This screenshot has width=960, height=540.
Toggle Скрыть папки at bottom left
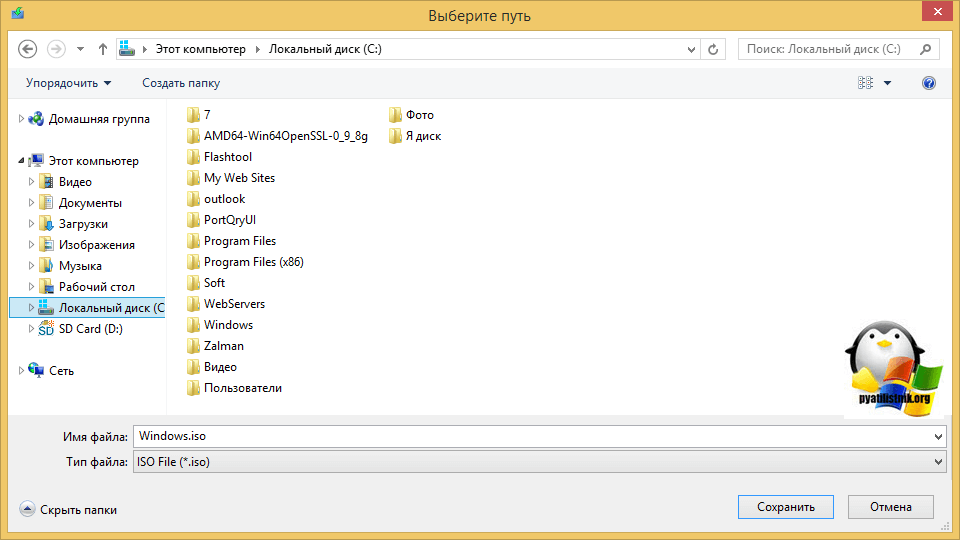[68, 510]
